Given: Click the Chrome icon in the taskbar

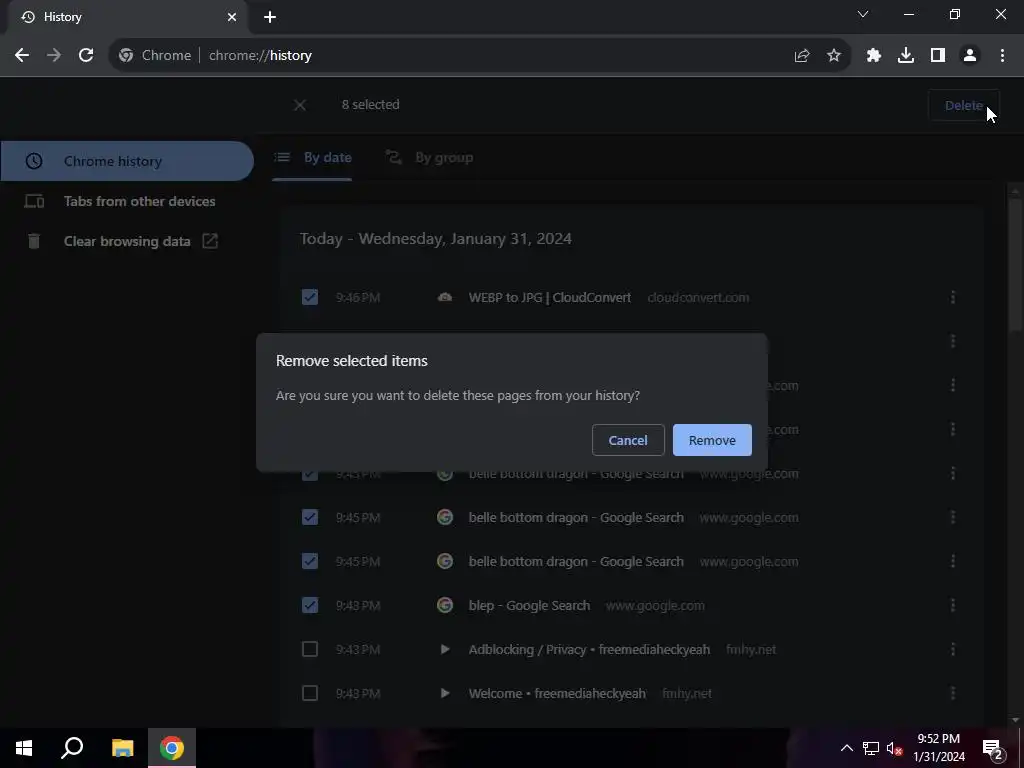Looking at the screenshot, I should (172, 748).
